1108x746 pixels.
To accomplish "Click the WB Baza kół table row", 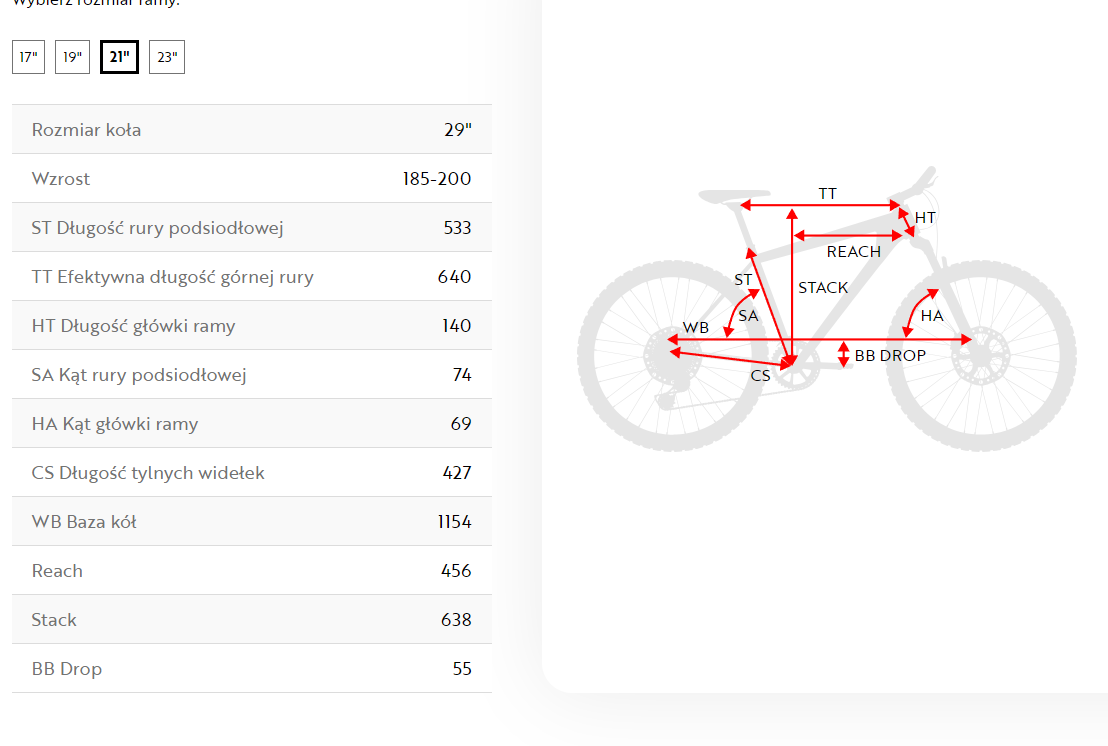I will pyautogui.click(x=251, y=522).
